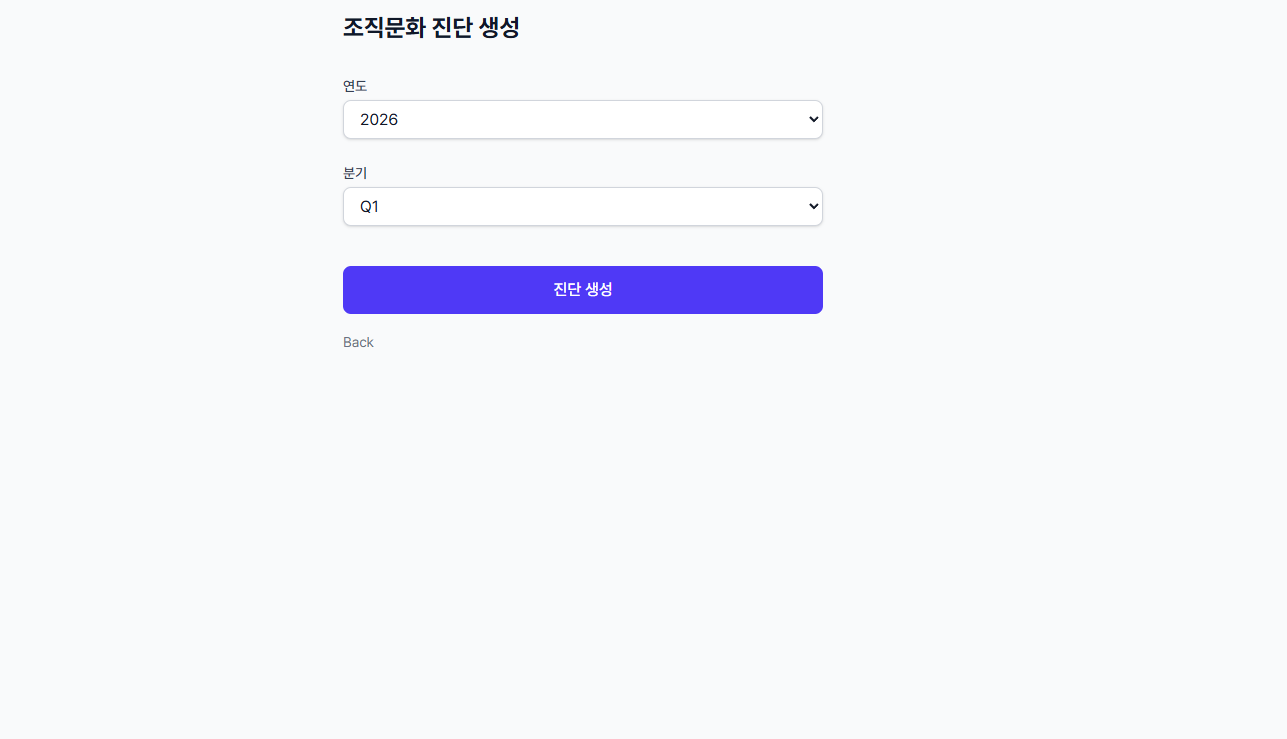This screenshot has width=1287, height=739.
Task: Click the 연도 field label
Action: coord(354,86)
